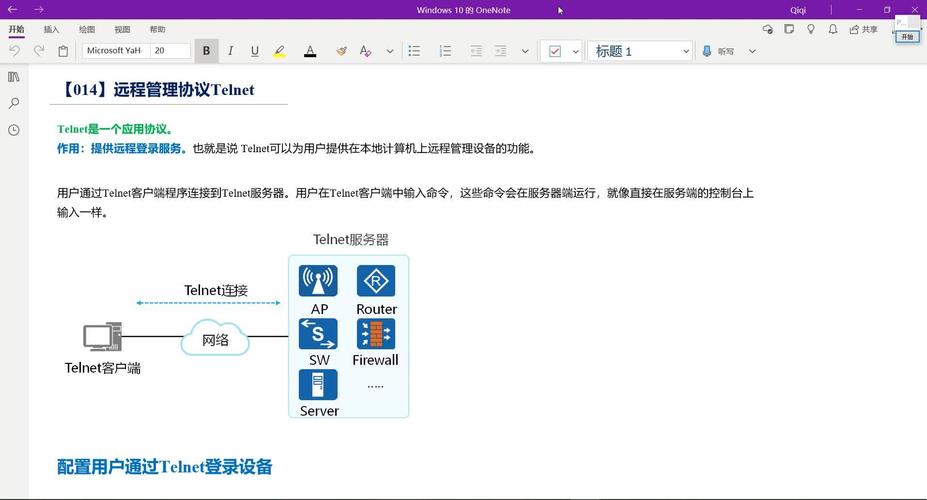Click the page title 【014】远程管理协议Telnet
The image size is (927, 500).
(x=158, y=90)
